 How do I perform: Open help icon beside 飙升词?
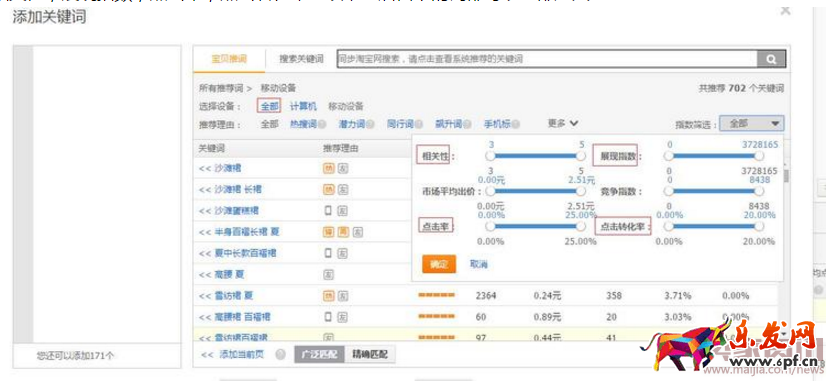pyautogui.click(x=467, y=124)
